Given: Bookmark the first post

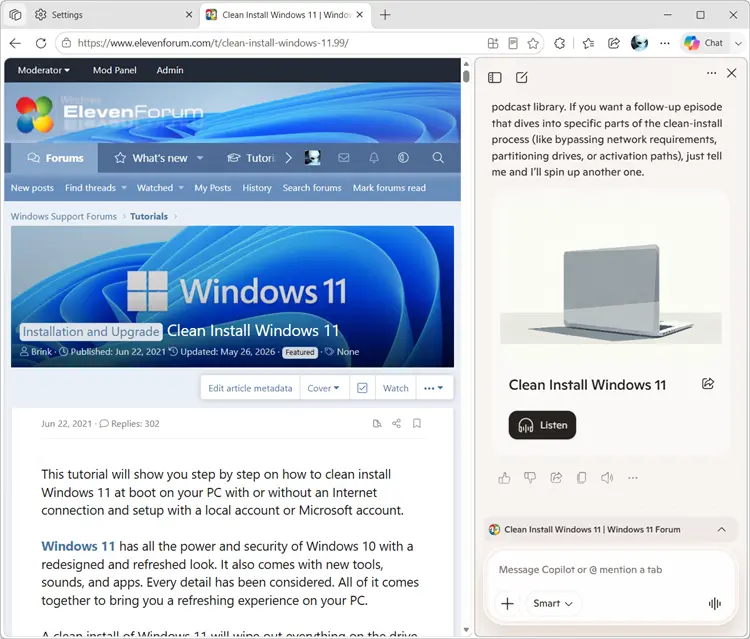Looking at the screenshot, I should click(x=417, y=423).
